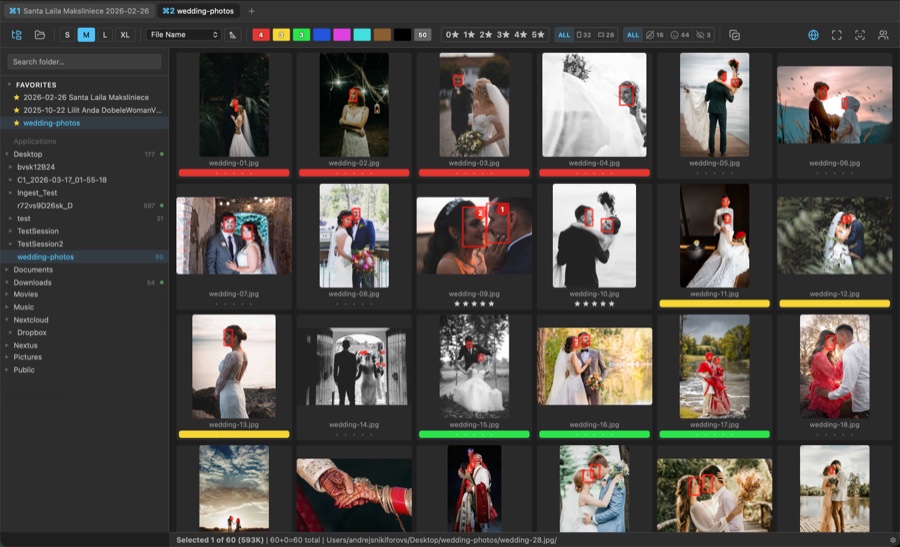This screenshot has height=547, width=900.
Task: Click the open folder icon
Action: tap(40, 35)
